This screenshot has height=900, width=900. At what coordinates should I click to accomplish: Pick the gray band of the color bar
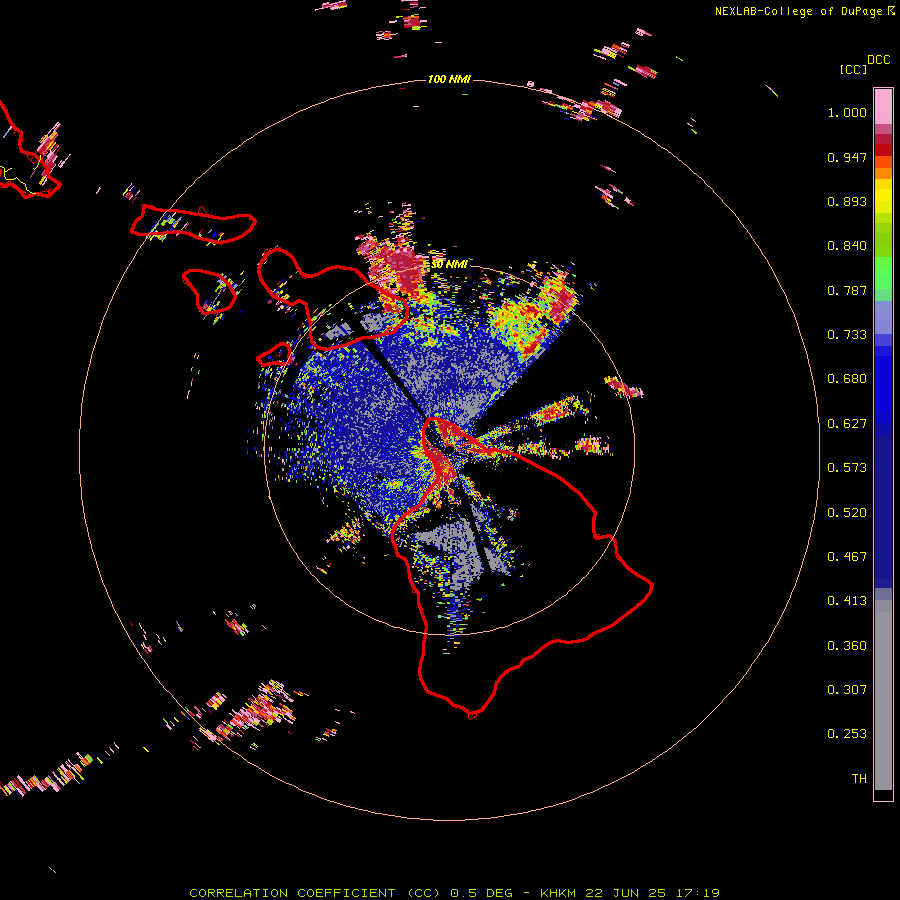(883, 695)
